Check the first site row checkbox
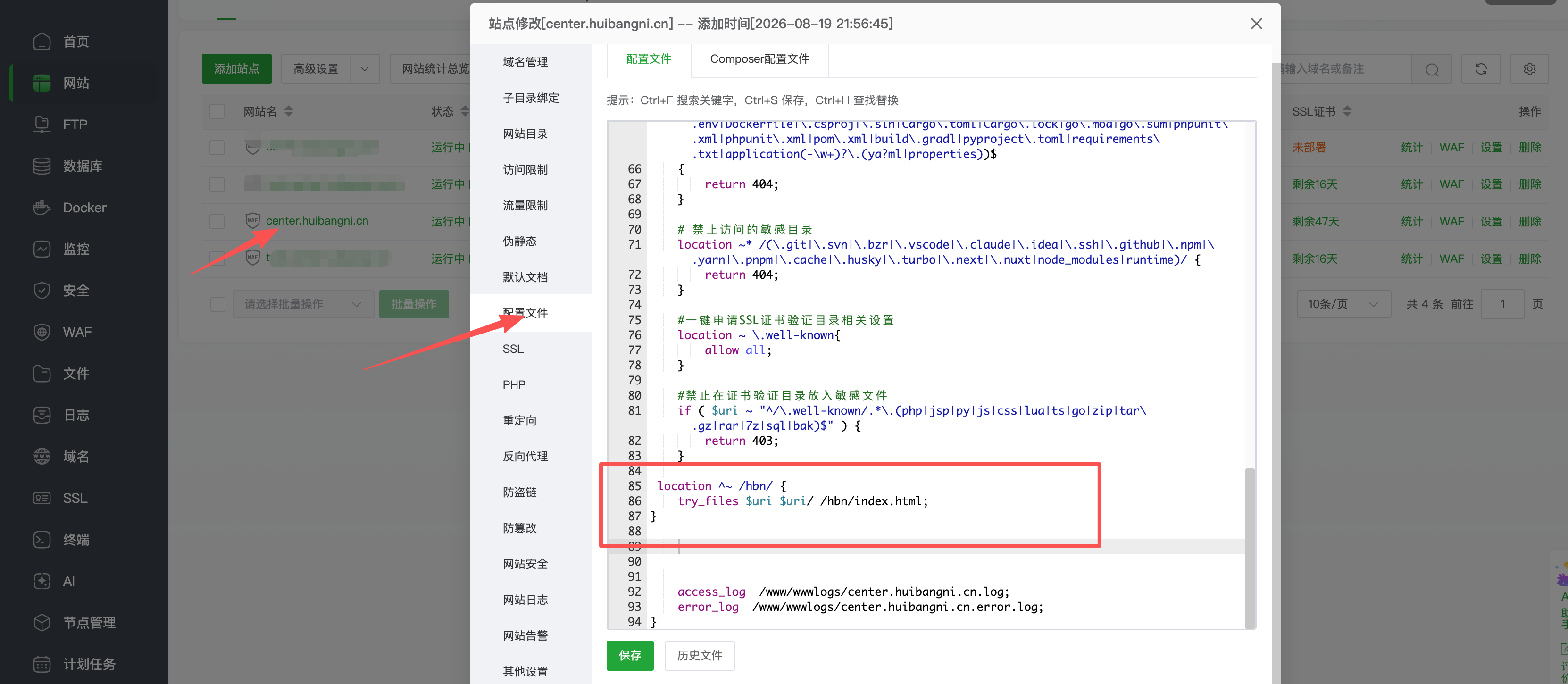The height and width of the screenshot is (684, 1568). coord(217,148)
